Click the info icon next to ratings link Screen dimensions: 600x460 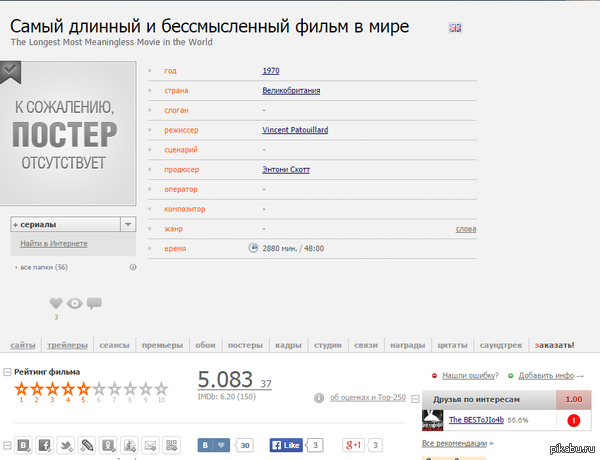tap(320, 397)
